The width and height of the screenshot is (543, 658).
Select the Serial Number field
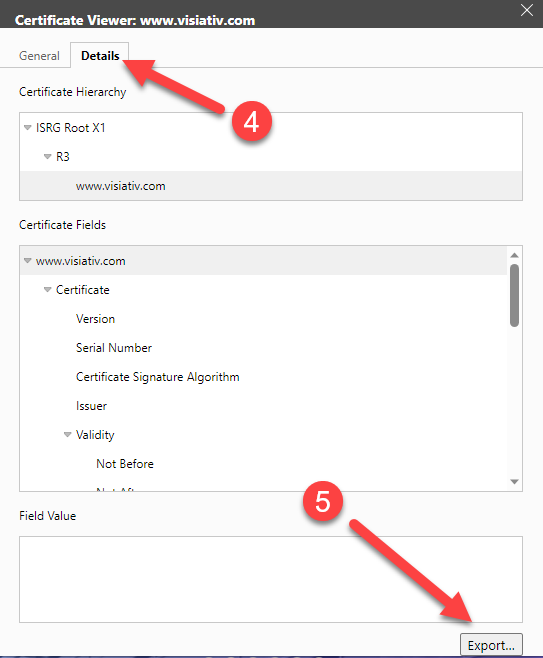114,348
